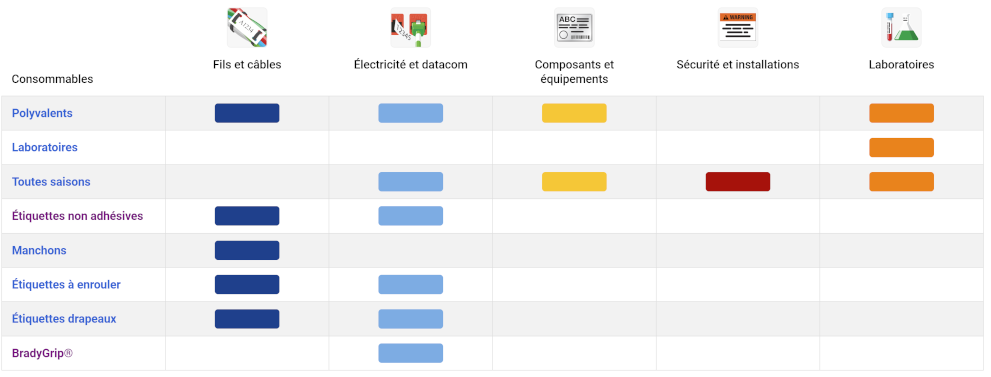This screenshot has width=991, height=377.
Task: Open the Toutes saisons link
Action: pos(51,182)
